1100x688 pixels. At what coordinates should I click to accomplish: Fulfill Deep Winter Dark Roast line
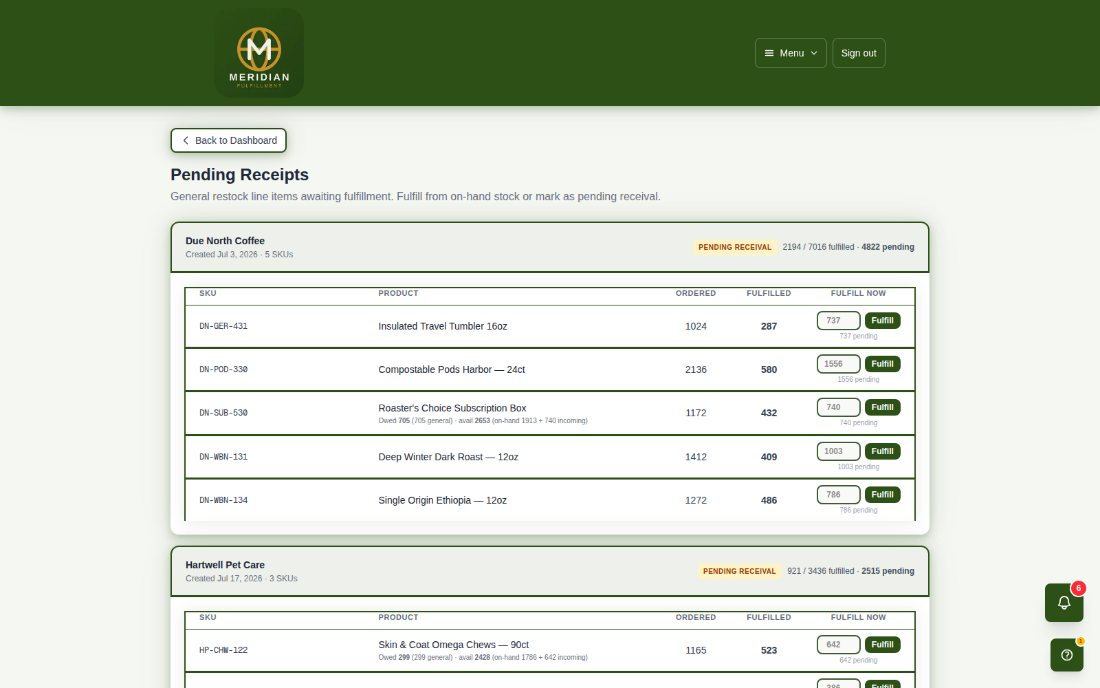tap(882, 451)
